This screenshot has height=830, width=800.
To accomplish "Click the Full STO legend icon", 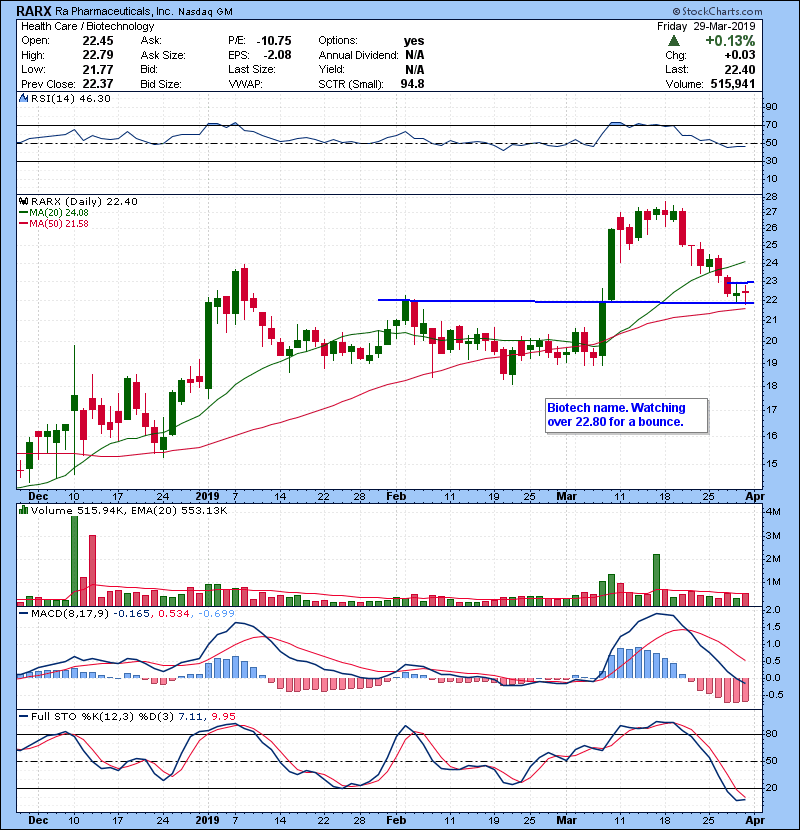I will pos(23,714).
